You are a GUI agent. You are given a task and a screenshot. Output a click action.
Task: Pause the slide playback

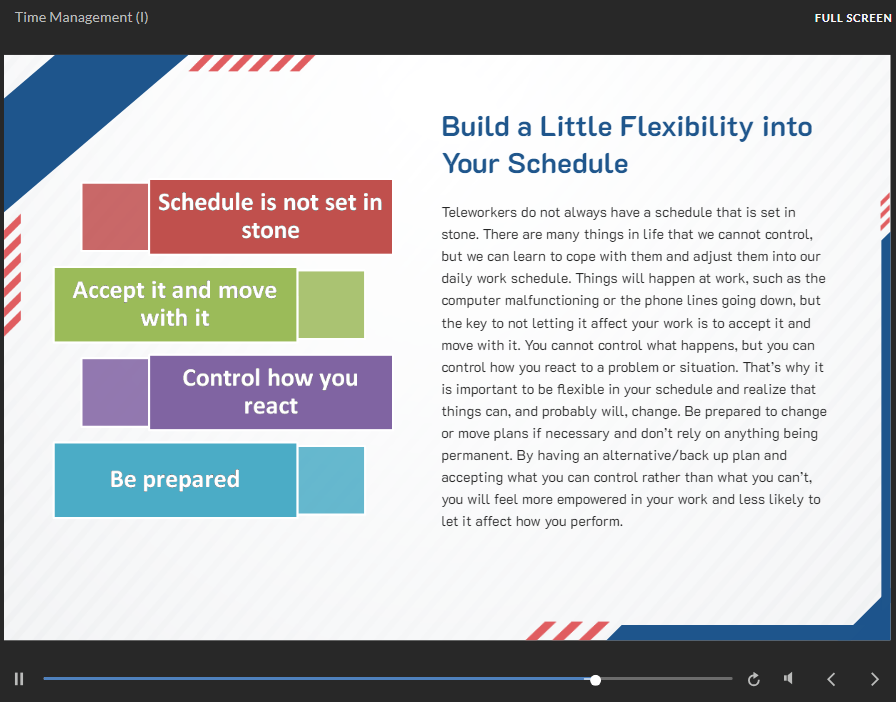(19, 679)
